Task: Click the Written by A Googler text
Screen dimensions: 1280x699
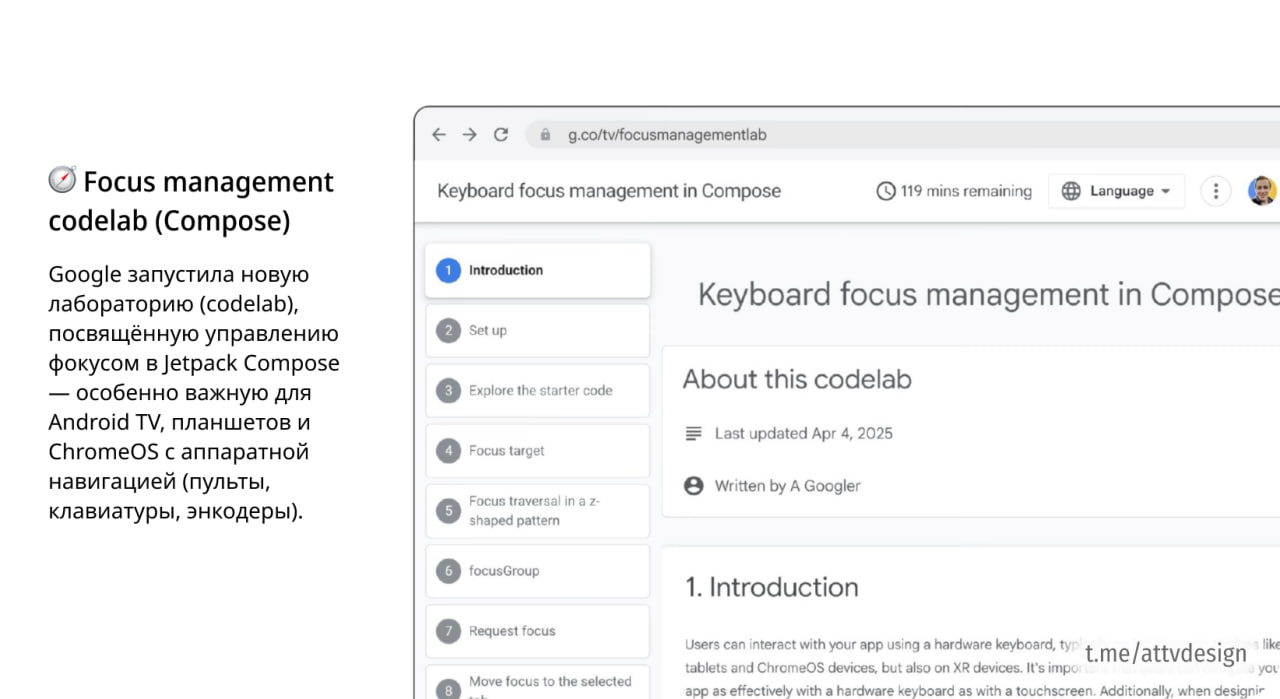Action: tap(788, 486)
